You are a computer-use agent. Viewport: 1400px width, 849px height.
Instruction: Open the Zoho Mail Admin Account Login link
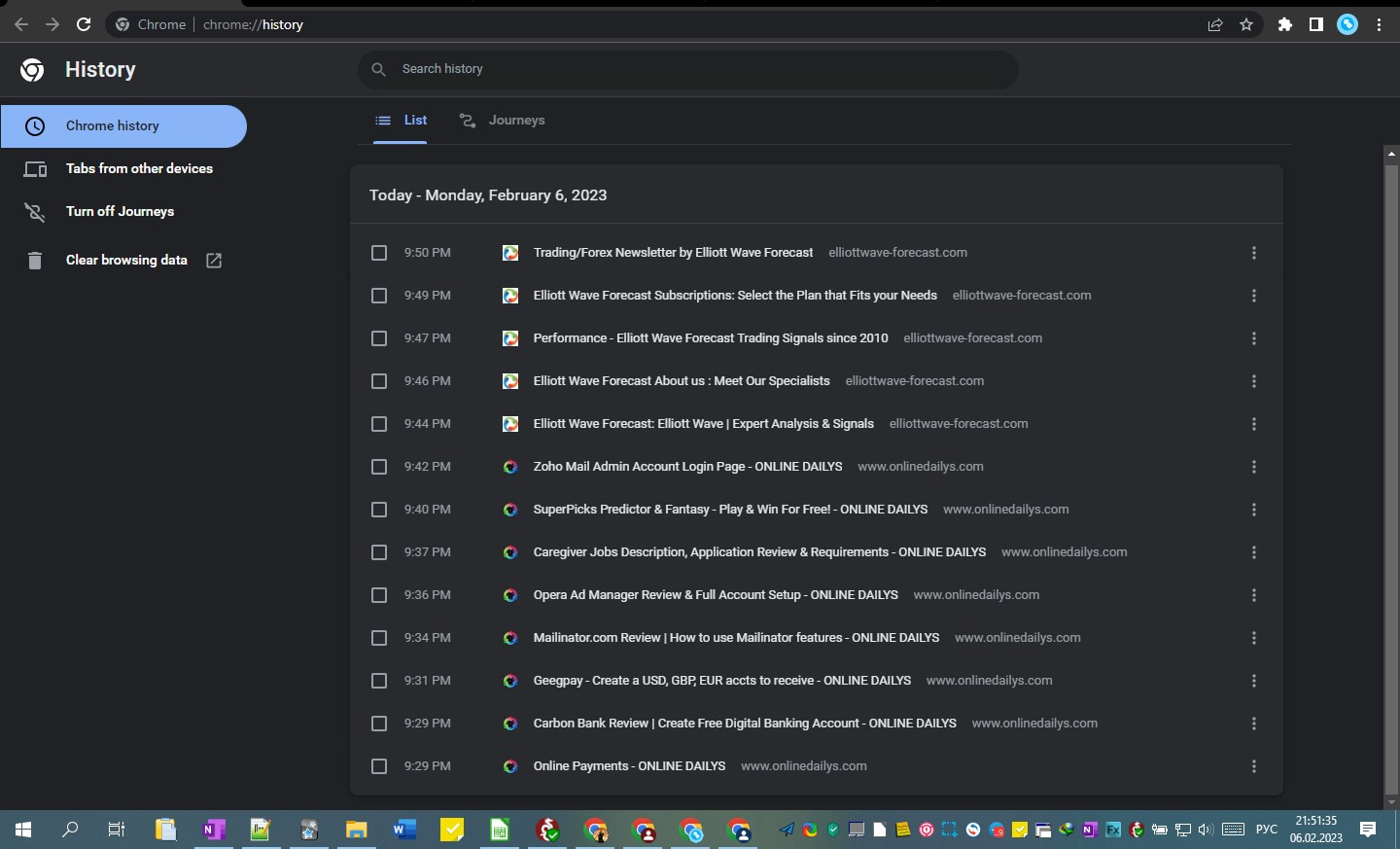[687, 467]
